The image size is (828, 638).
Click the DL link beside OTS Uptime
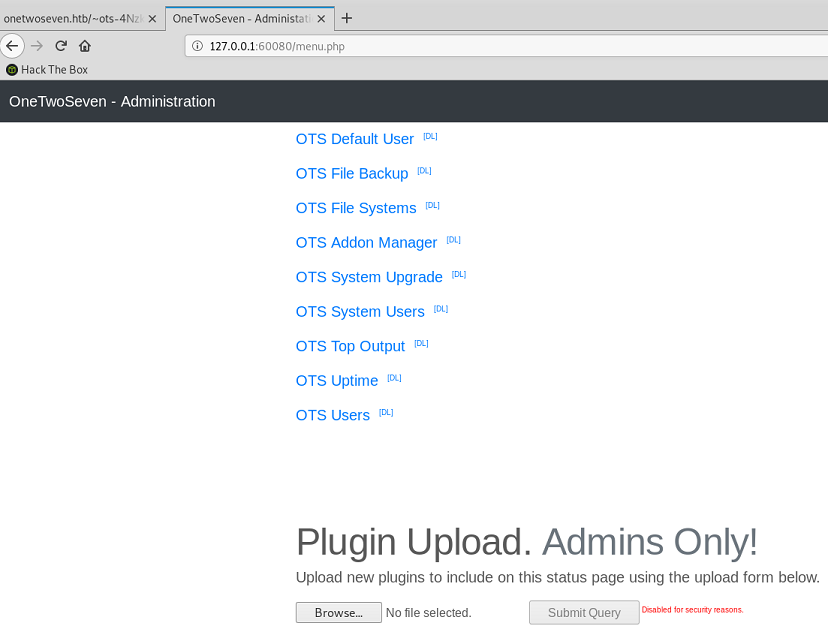coord(394,378)
